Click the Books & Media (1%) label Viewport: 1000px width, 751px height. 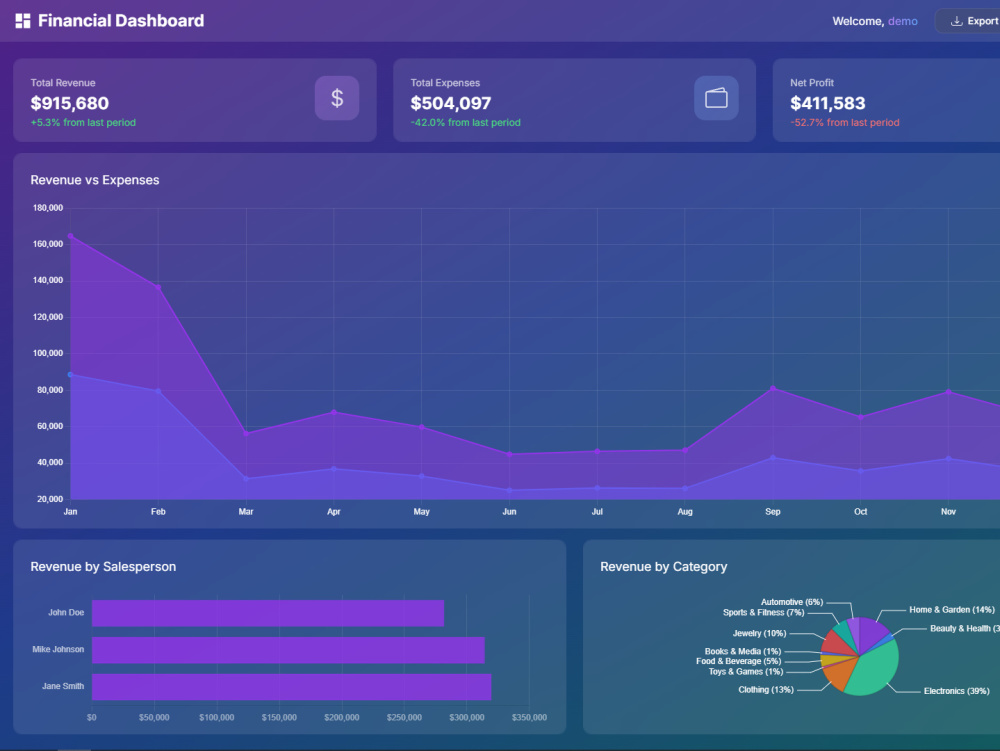click(743, 652)
